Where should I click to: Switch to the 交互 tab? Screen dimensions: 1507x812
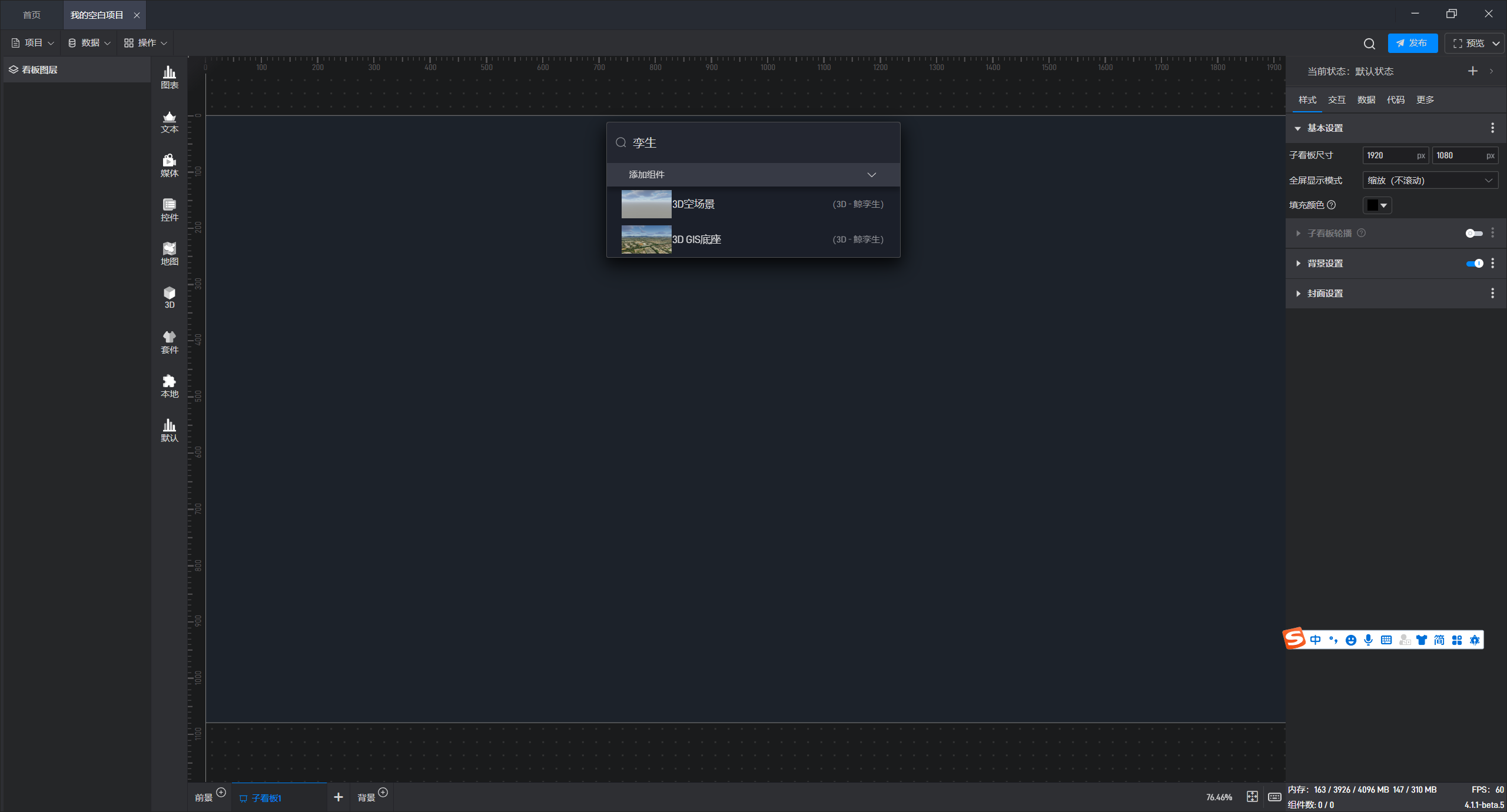[1336, 100]
